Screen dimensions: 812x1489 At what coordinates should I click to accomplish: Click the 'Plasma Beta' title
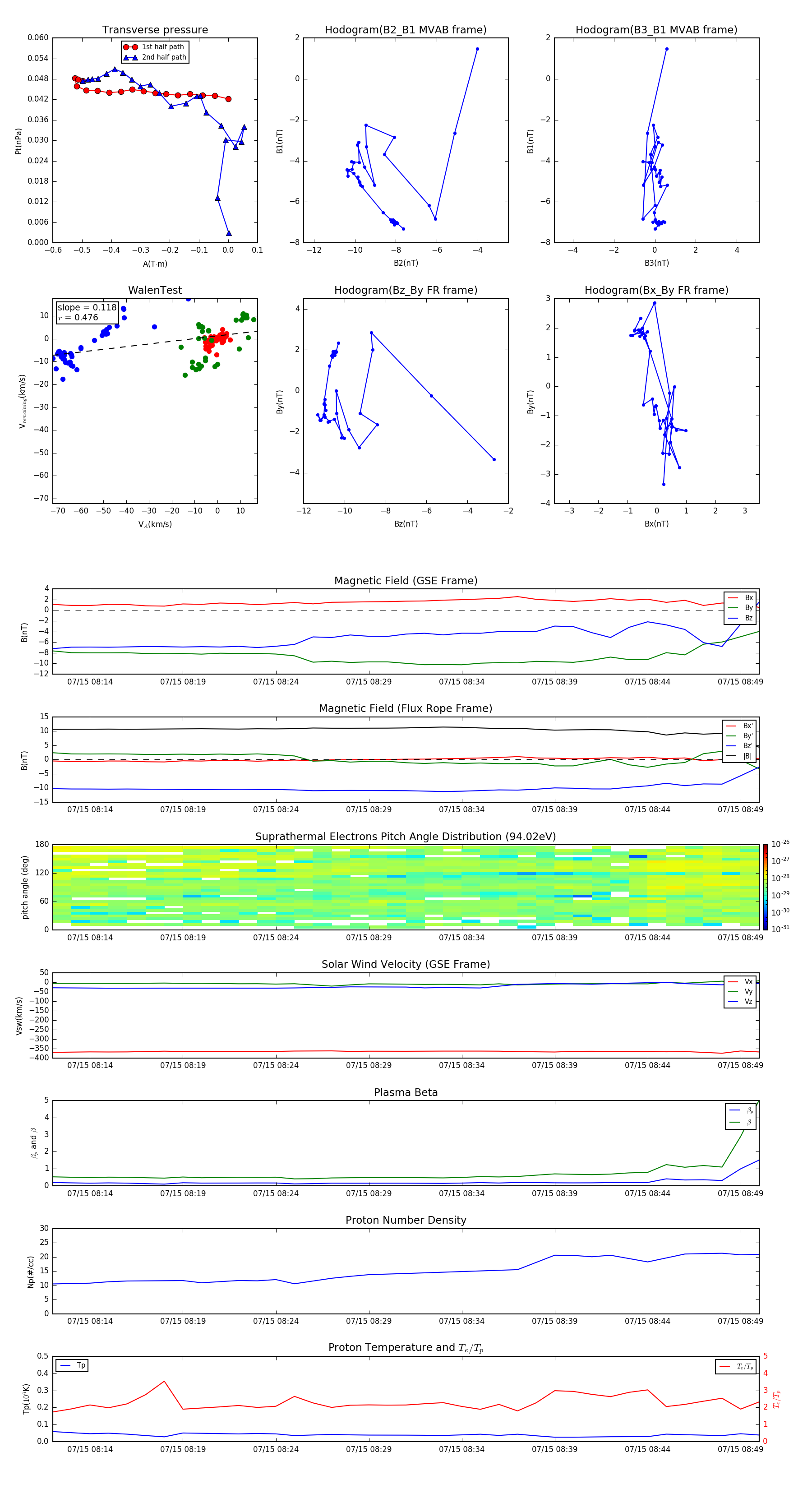[406, 1092]
